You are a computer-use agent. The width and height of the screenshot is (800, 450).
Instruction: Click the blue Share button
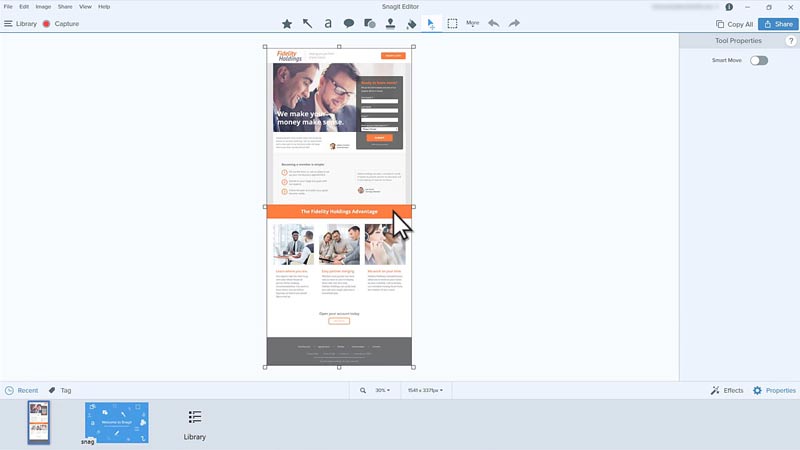click(778, 24)
